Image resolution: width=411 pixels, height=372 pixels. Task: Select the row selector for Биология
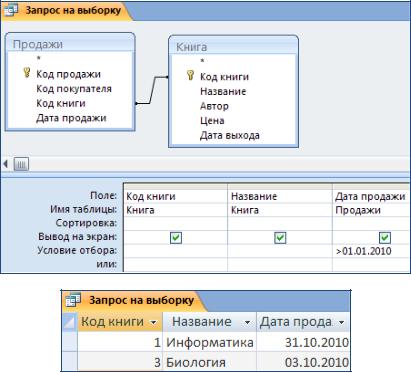[x=70, y=362]
